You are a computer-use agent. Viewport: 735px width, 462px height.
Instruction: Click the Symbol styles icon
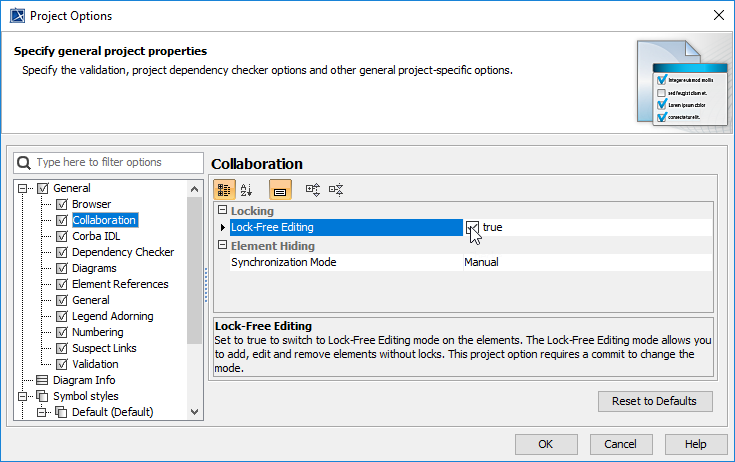pos(42,396)
